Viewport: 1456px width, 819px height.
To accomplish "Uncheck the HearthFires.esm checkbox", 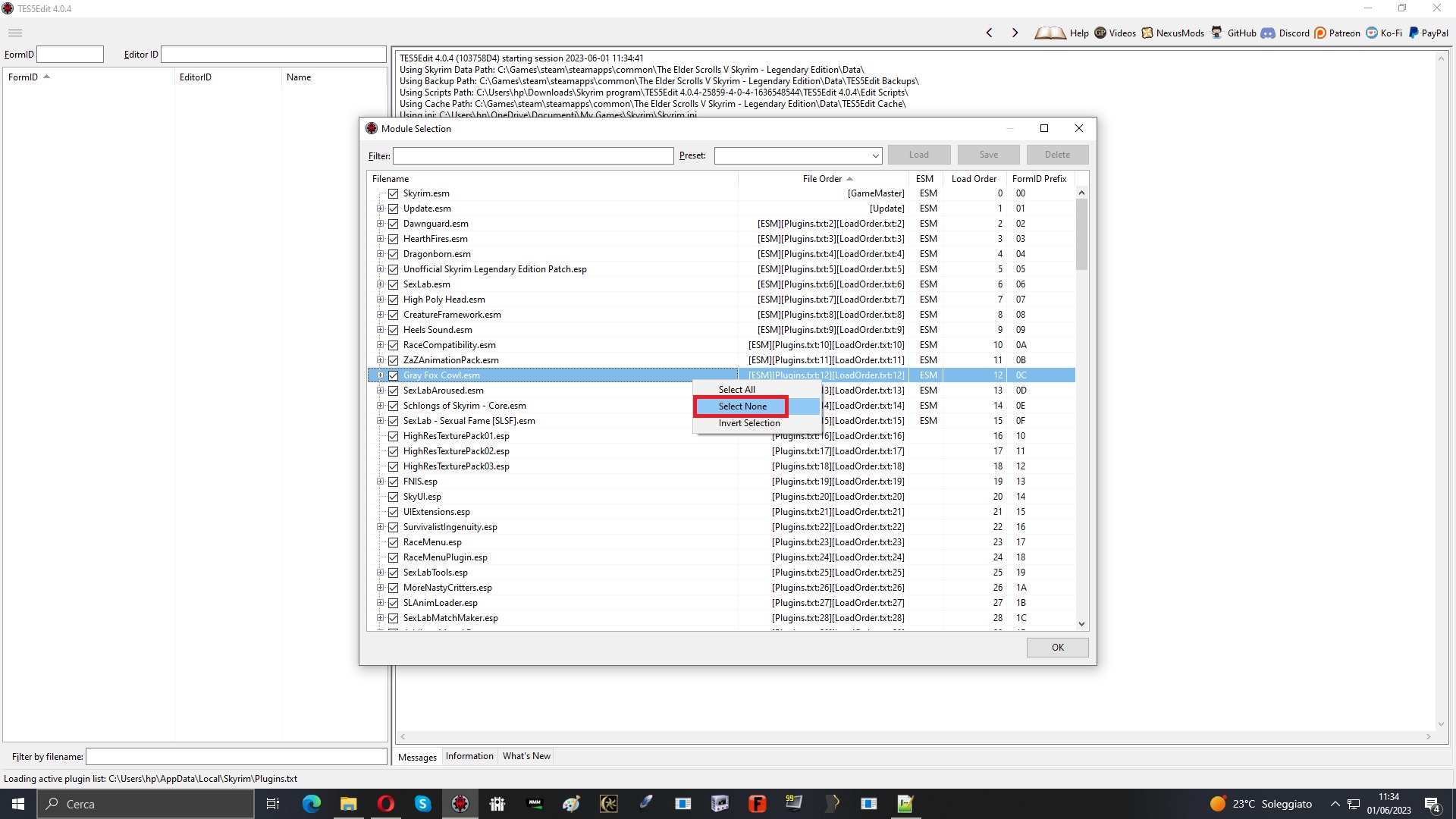I will pyautogui.click(x=393, y=239).
